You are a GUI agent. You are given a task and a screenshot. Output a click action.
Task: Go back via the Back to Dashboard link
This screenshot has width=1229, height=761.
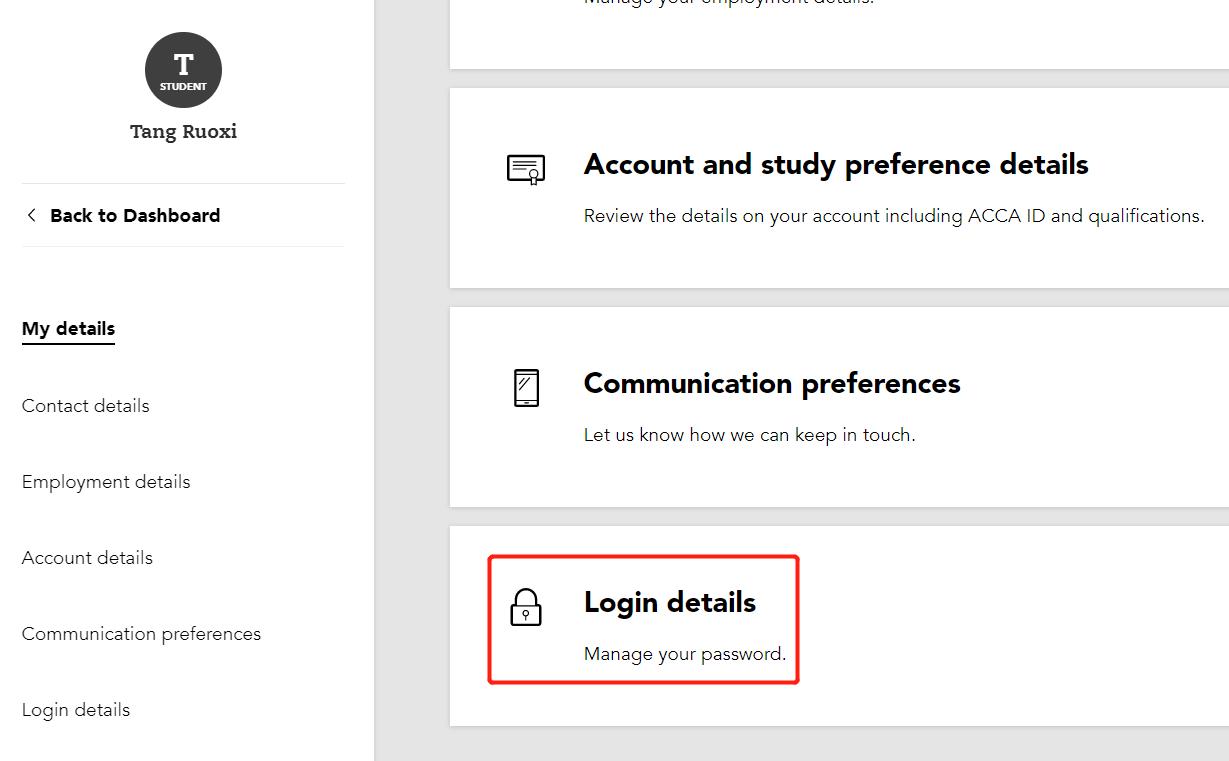click(x=134, y=215)
